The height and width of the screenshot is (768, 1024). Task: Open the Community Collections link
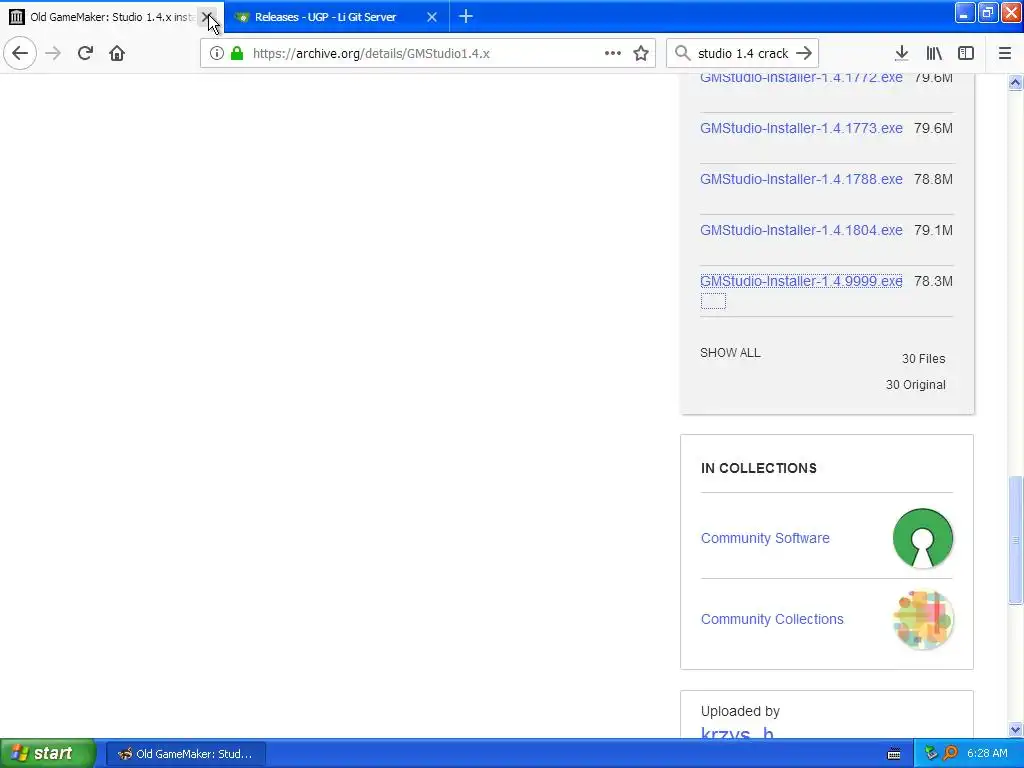772,619
